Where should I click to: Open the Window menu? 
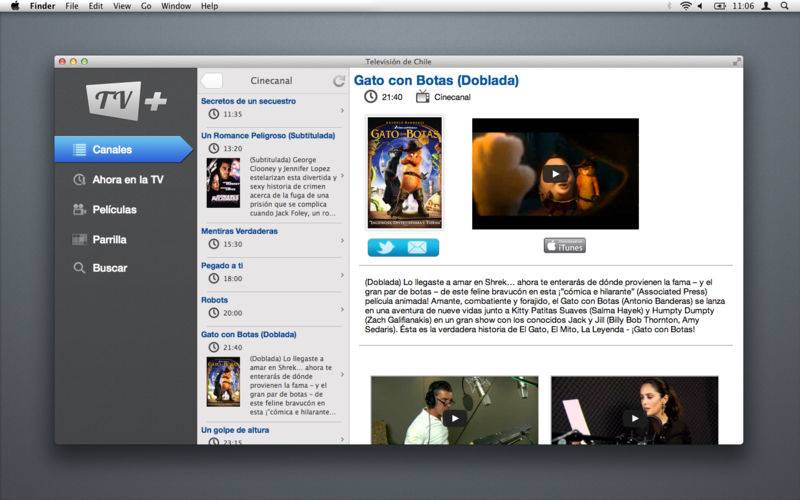[176, 6]
